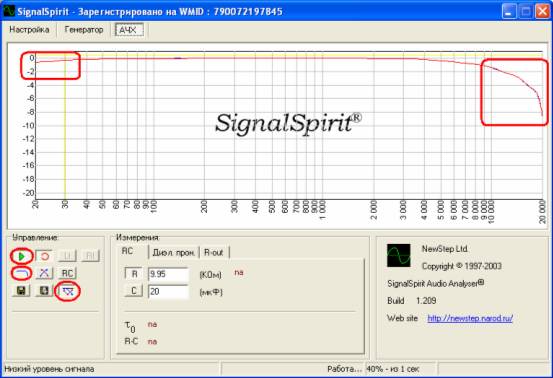Screen dimensions: 553x378
Task: Click the '40% - из 1 сек' status
Action: pyautogui.click(x=393, y=369)
